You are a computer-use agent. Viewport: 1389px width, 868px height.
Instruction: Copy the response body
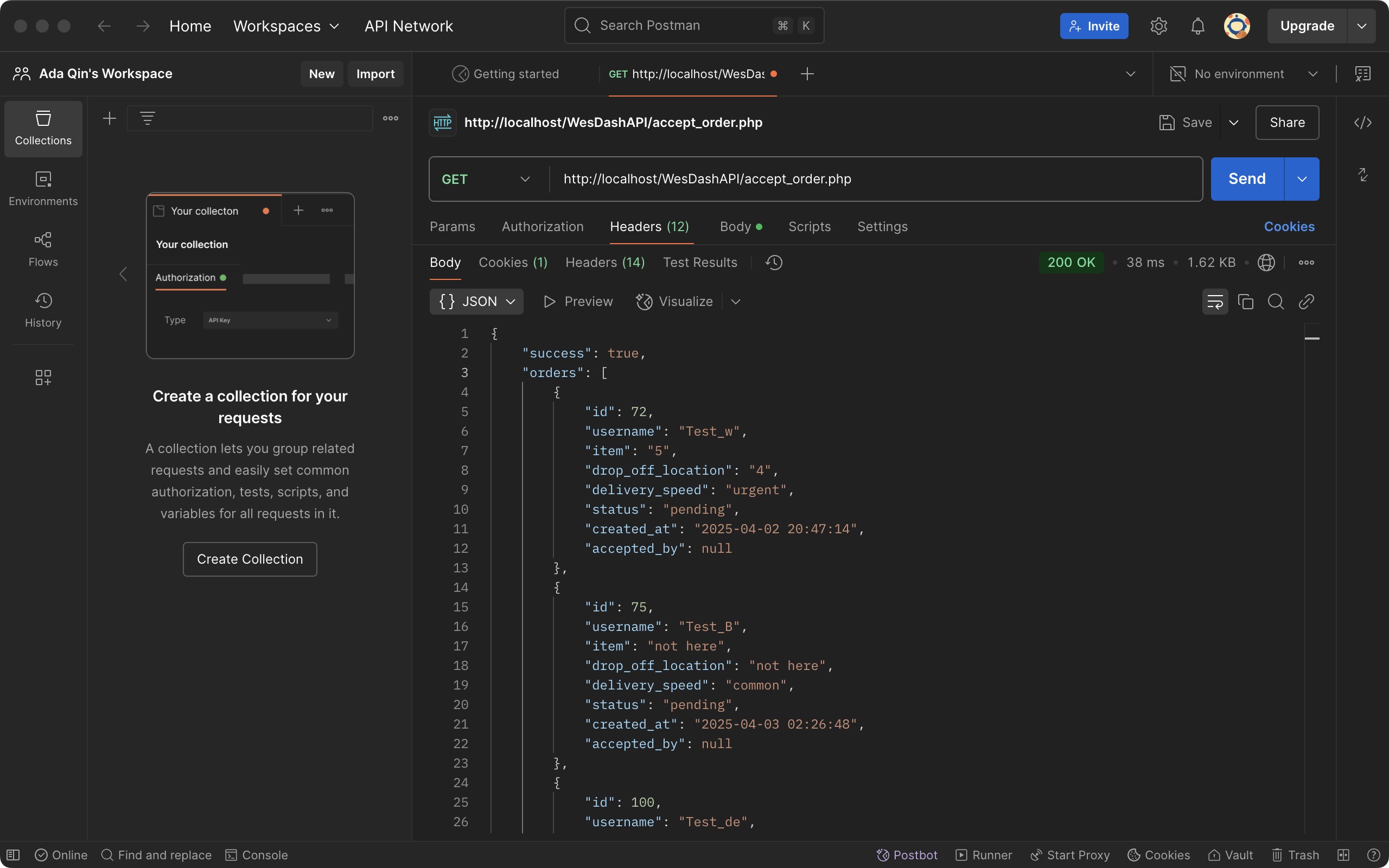click(x=1245, y=302)
